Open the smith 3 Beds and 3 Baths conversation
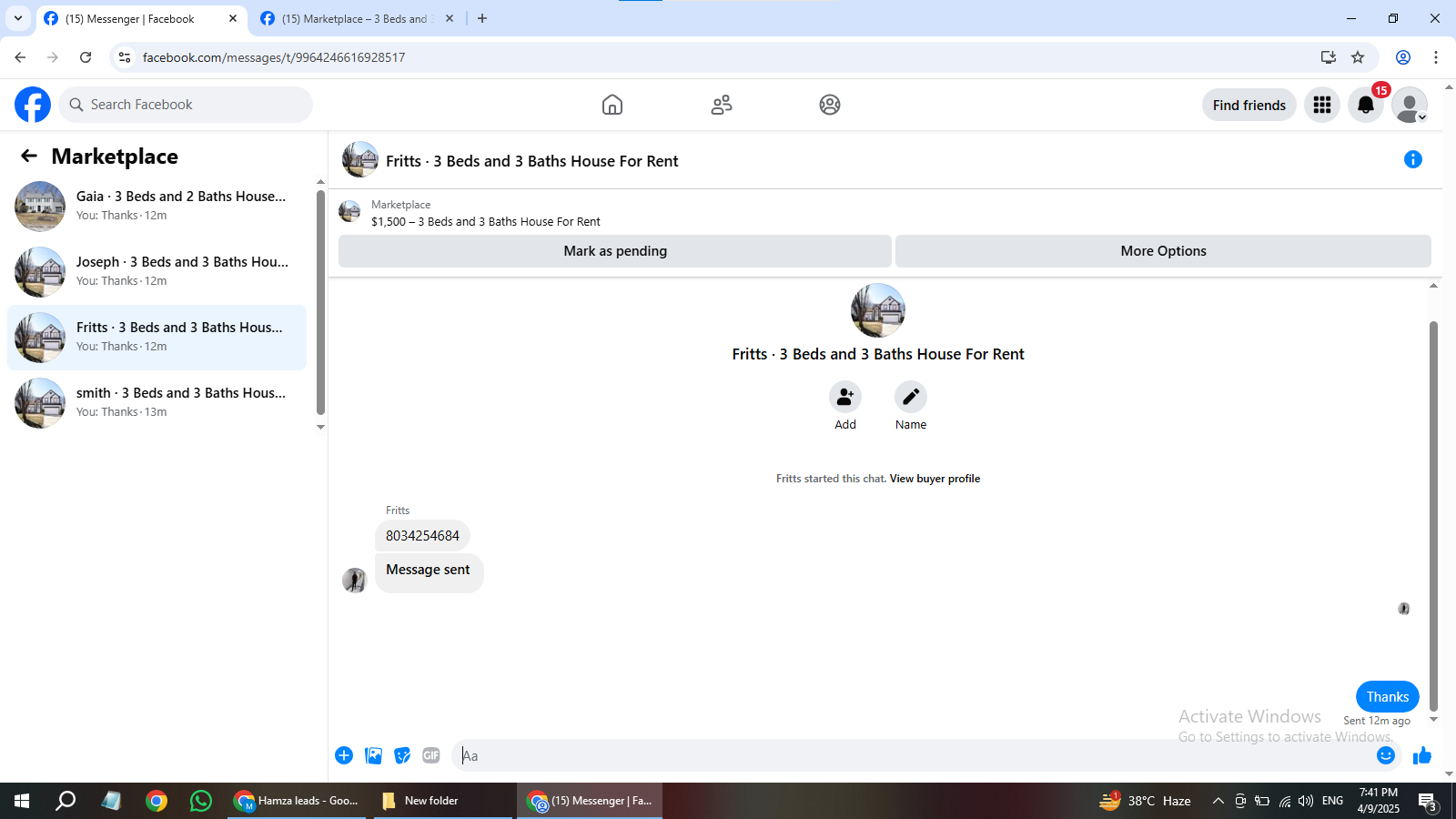The width and height of the screenshot is (1456, 819). click(157, 403)
